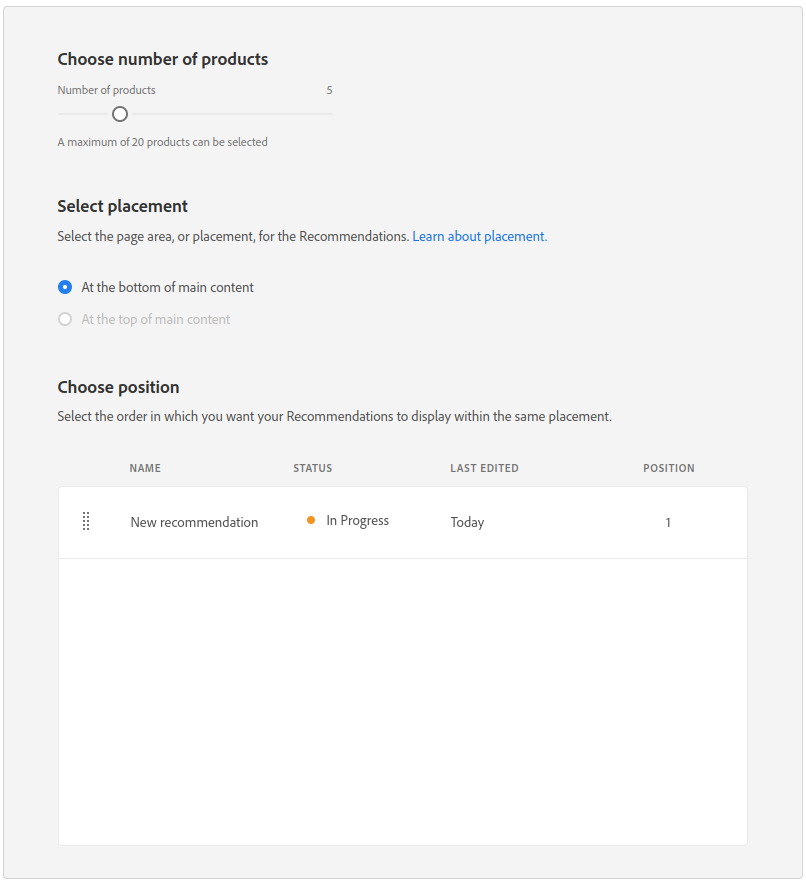This screenshot has width=806, height=883.
Task: Click the Today last edited cell
Action: [467, 522]
